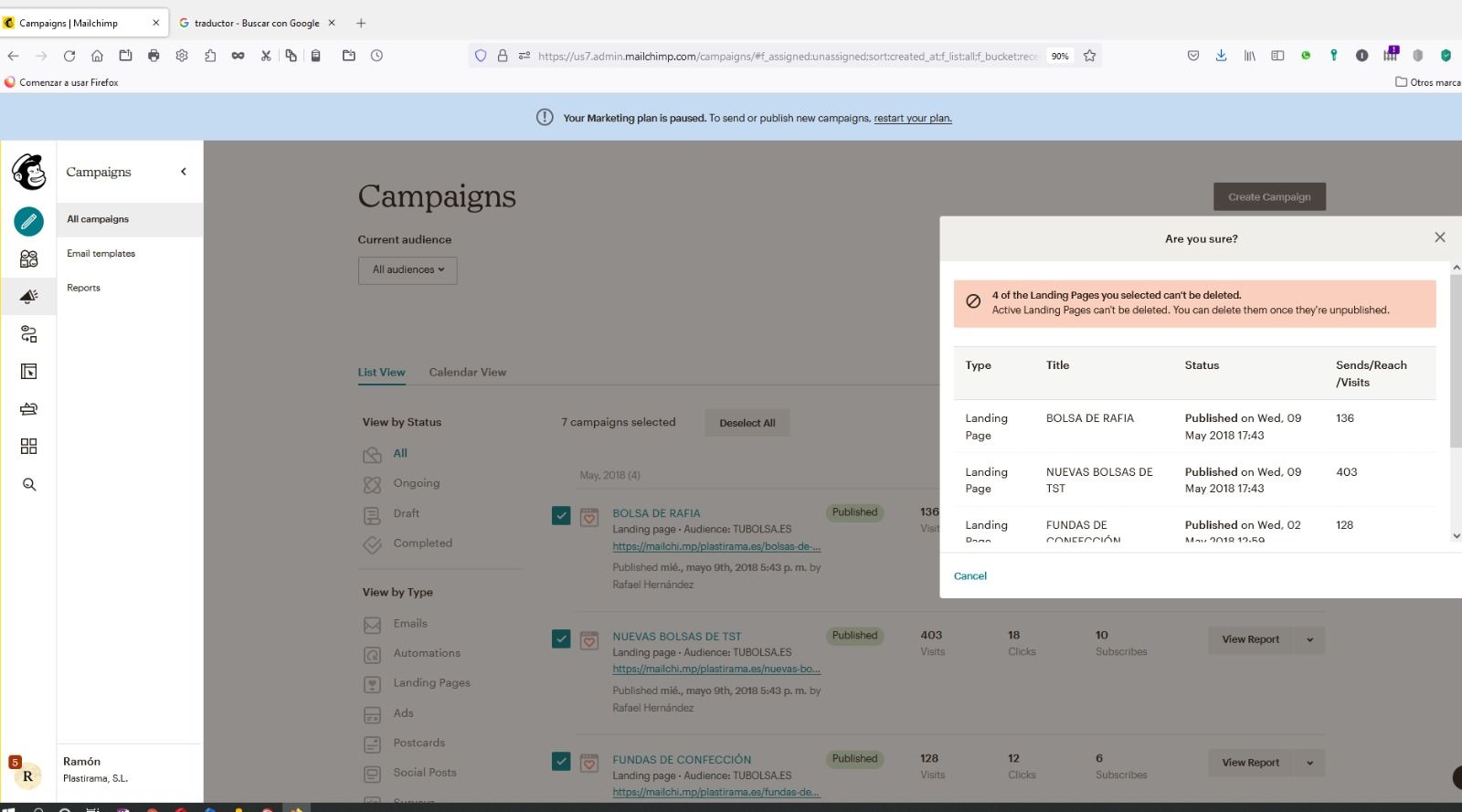Image resolution: width=1462 pixels, height=812 pixels.
Task: Bookmark this page with the star icon
Action: 1089,56
